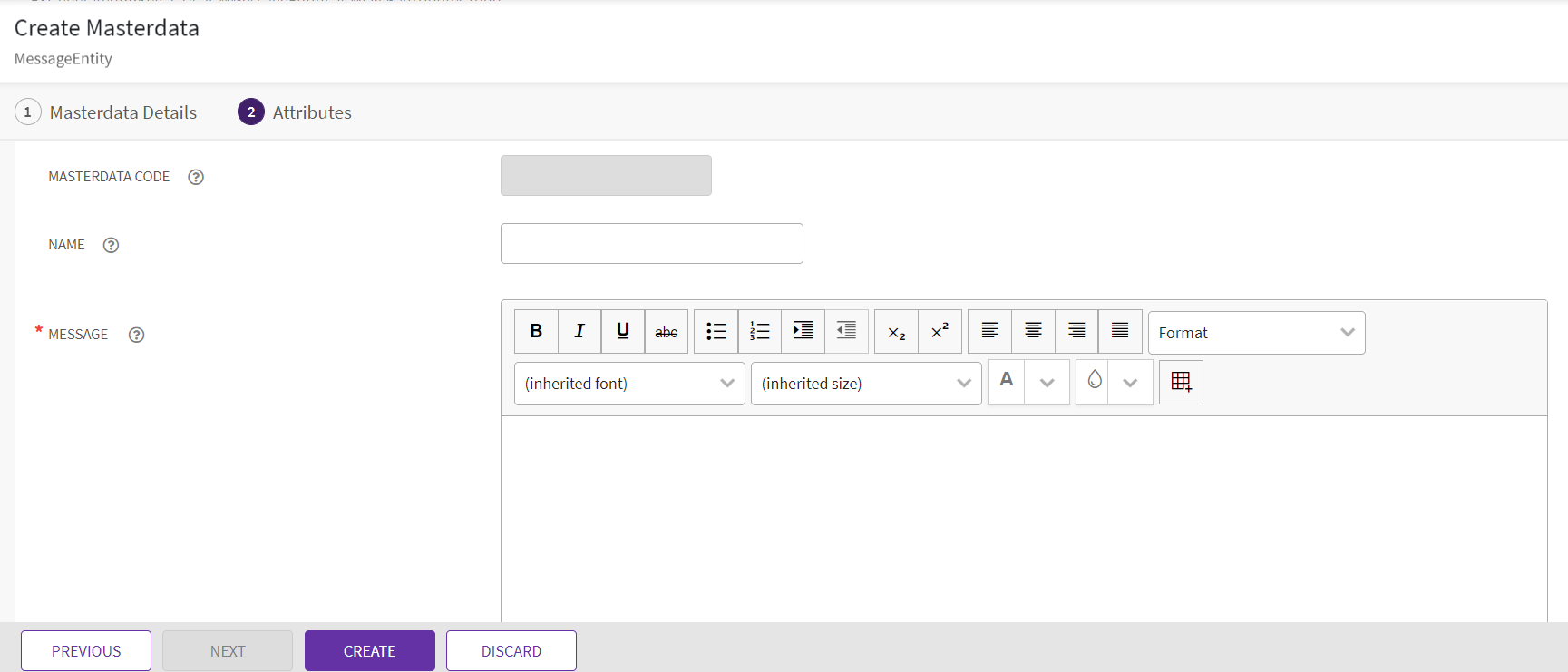Apply strikethrough to text
1568x672 pixels.
point(667,332)
